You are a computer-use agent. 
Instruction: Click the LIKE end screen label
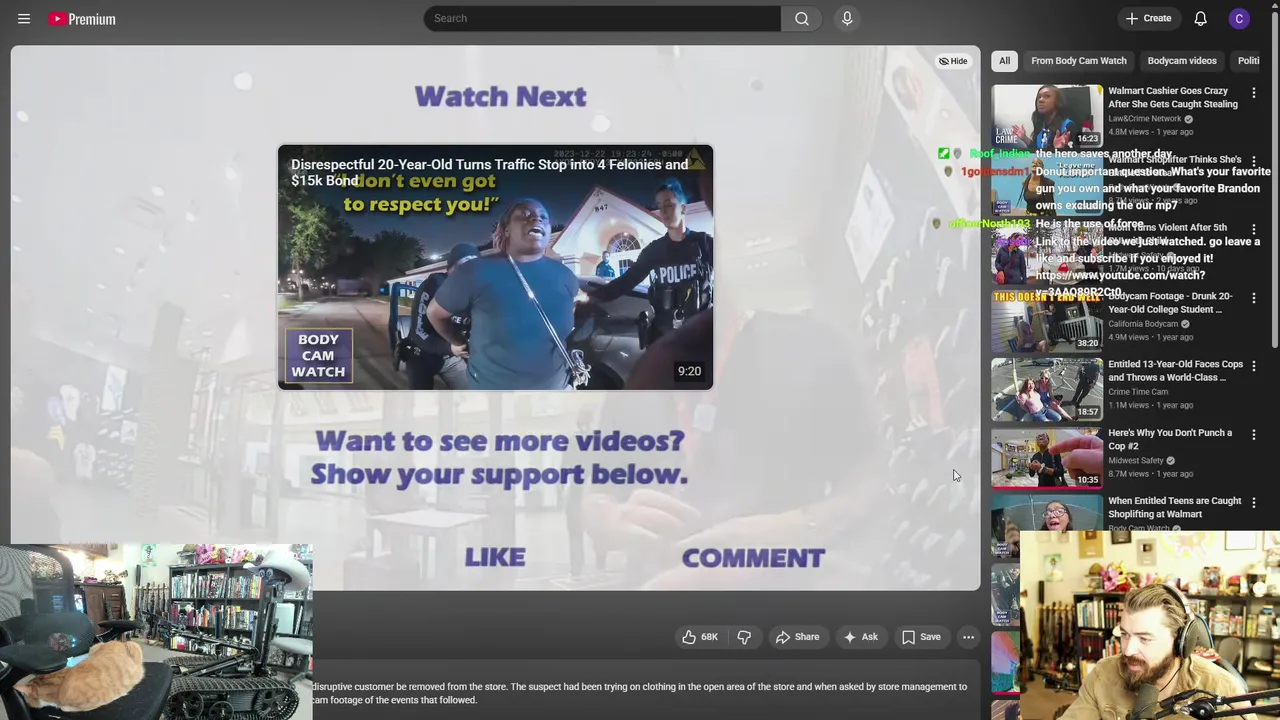coord(495,558)
